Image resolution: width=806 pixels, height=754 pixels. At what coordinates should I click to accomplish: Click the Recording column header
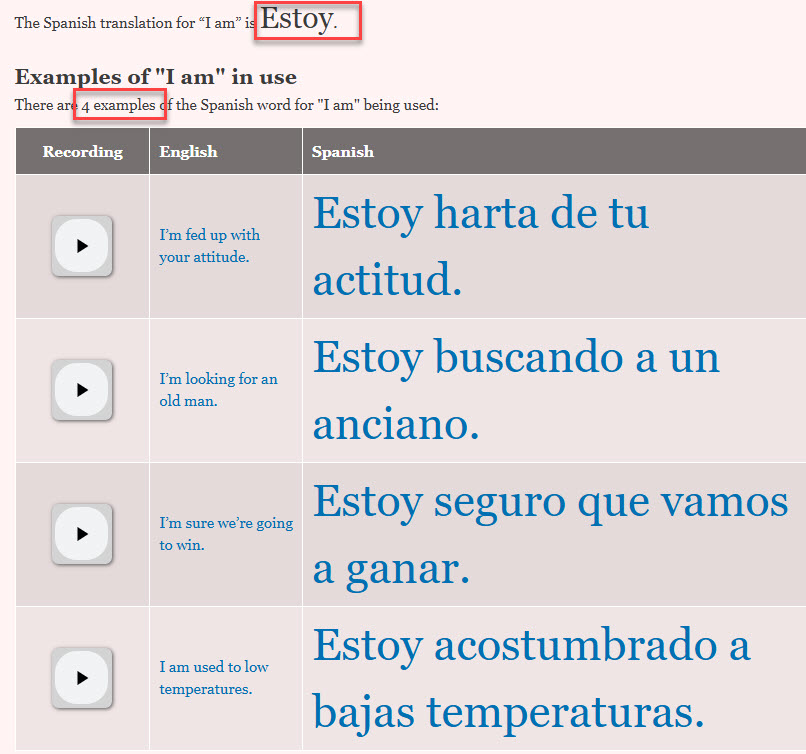click(82, 152)
